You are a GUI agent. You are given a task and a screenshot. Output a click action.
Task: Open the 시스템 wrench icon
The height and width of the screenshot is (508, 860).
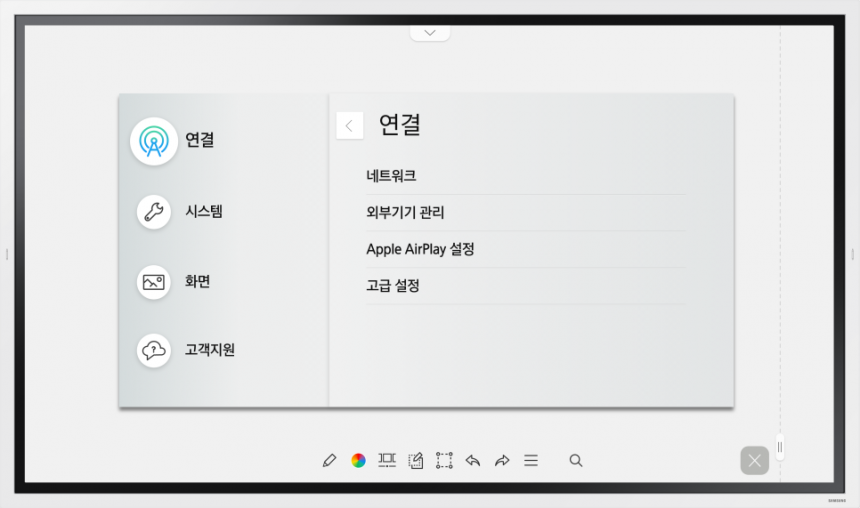click(x=154, y=212)
